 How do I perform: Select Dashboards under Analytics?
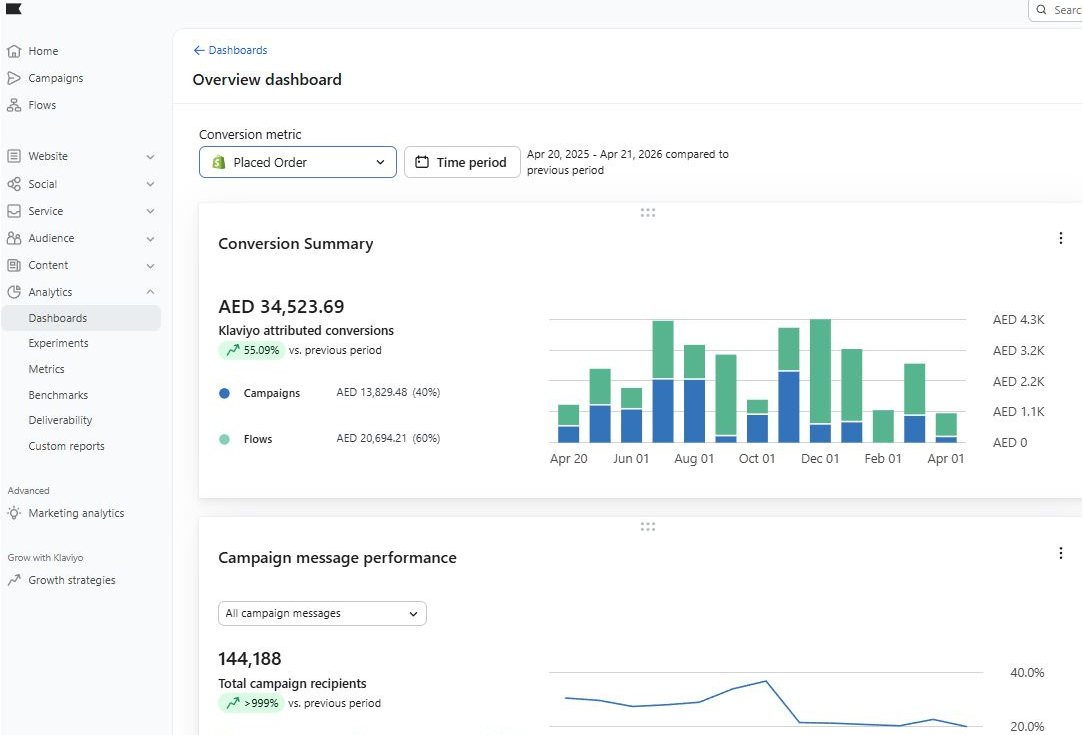click(81, 318)
